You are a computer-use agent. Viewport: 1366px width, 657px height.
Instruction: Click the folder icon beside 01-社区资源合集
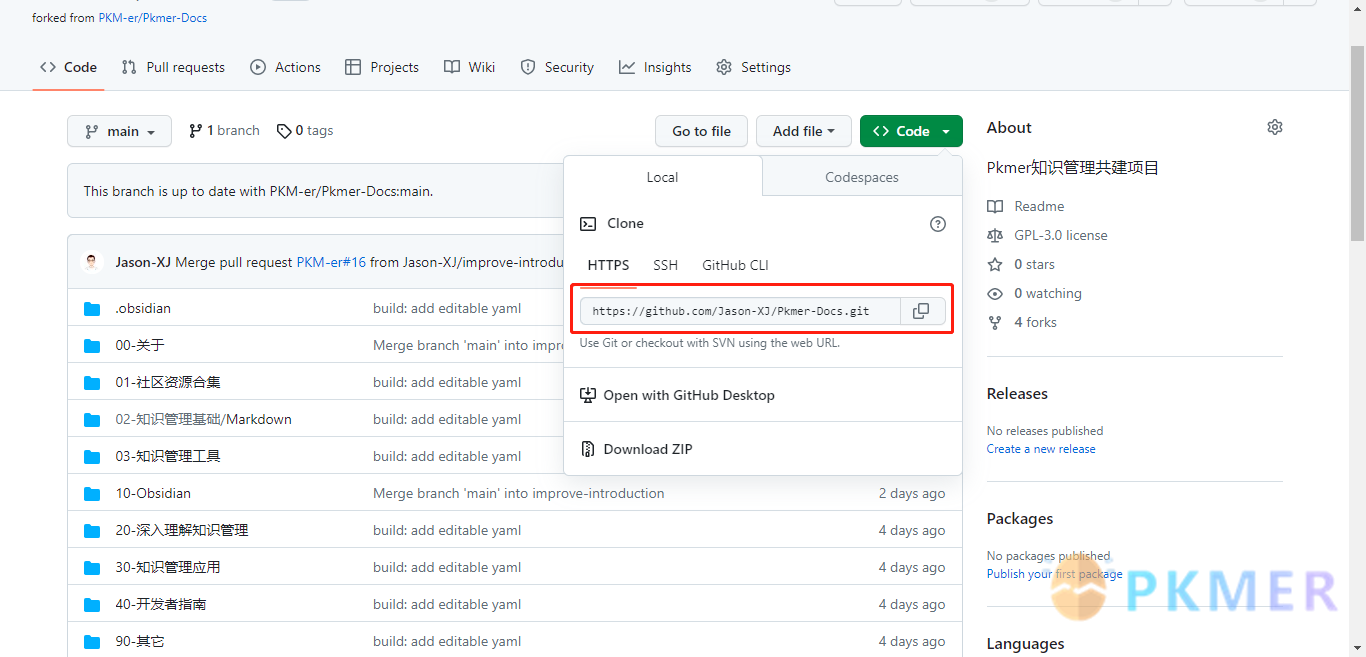[x=92, y=382]
